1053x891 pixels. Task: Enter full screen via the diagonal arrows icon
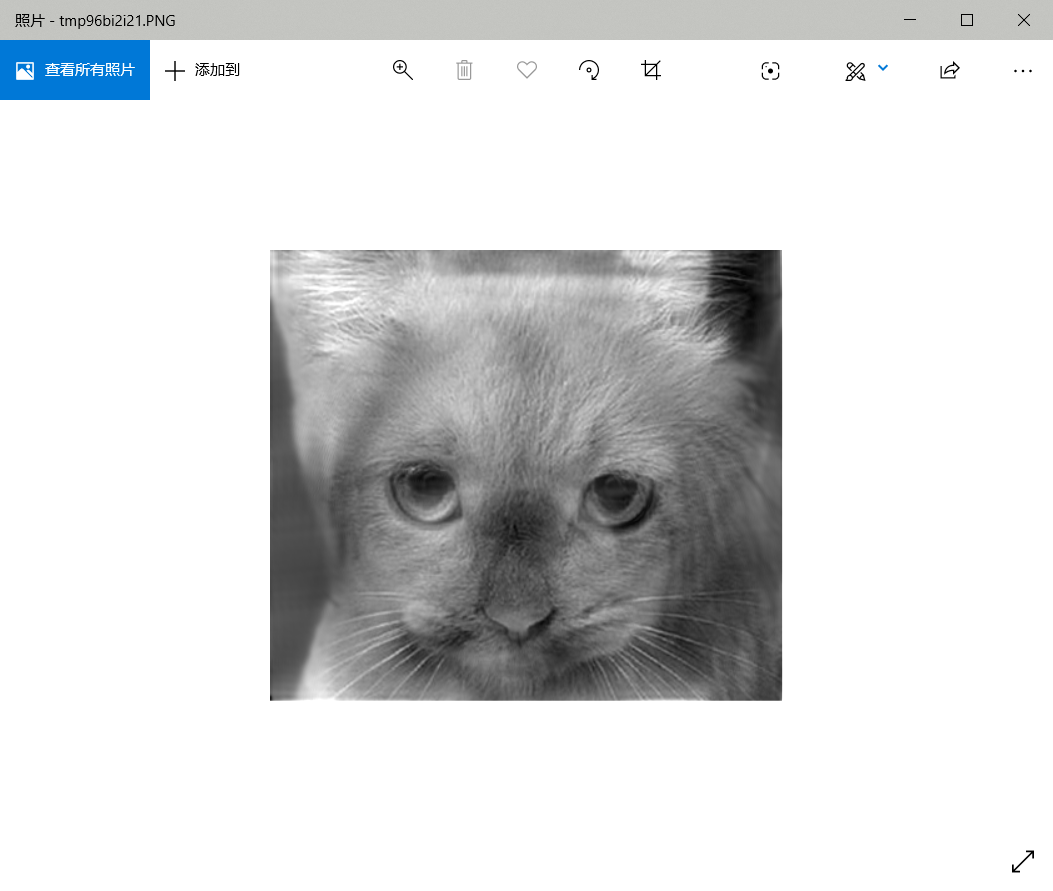tap(1022, 861)
